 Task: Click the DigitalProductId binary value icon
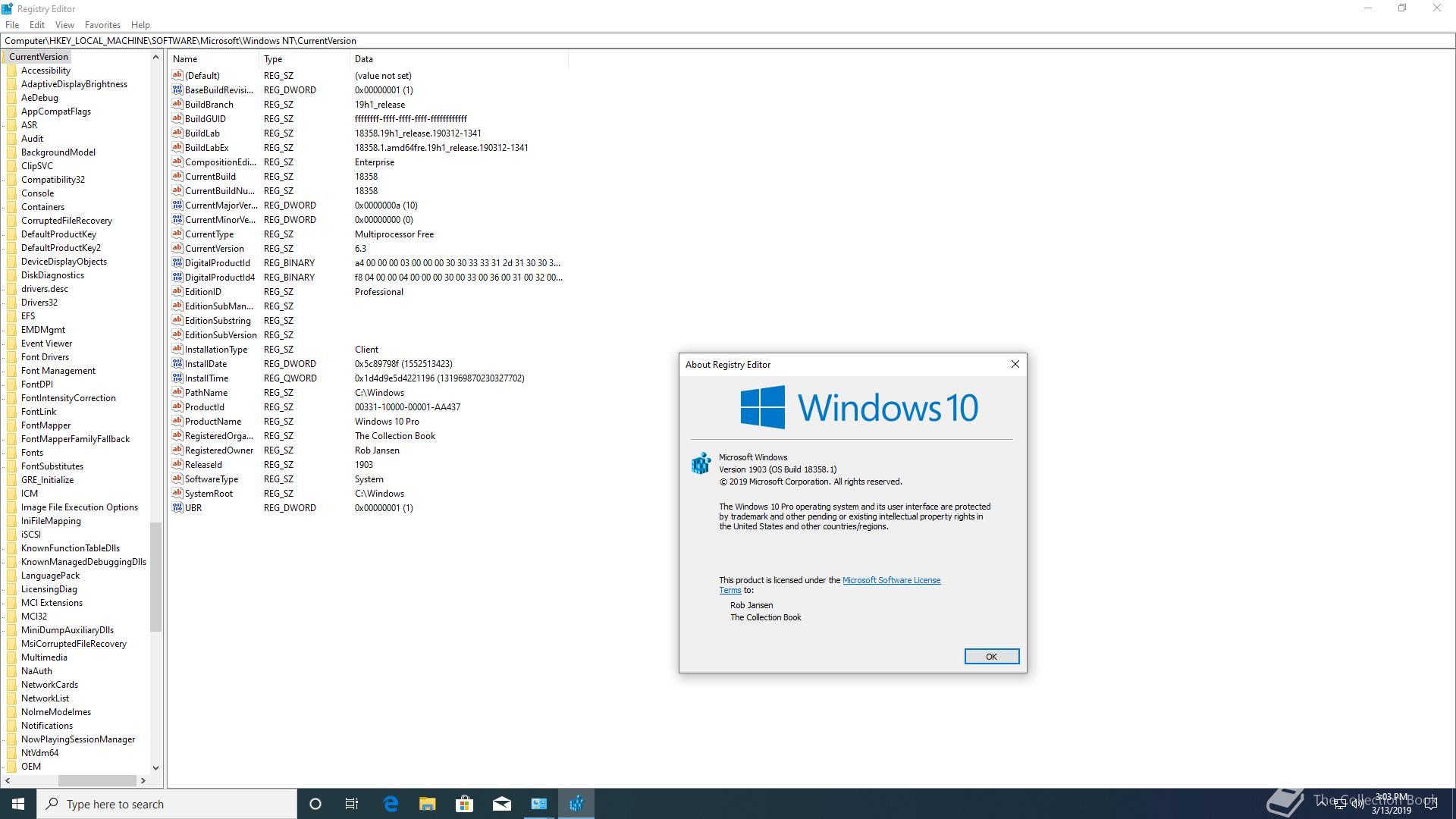(x=177, y=262)
